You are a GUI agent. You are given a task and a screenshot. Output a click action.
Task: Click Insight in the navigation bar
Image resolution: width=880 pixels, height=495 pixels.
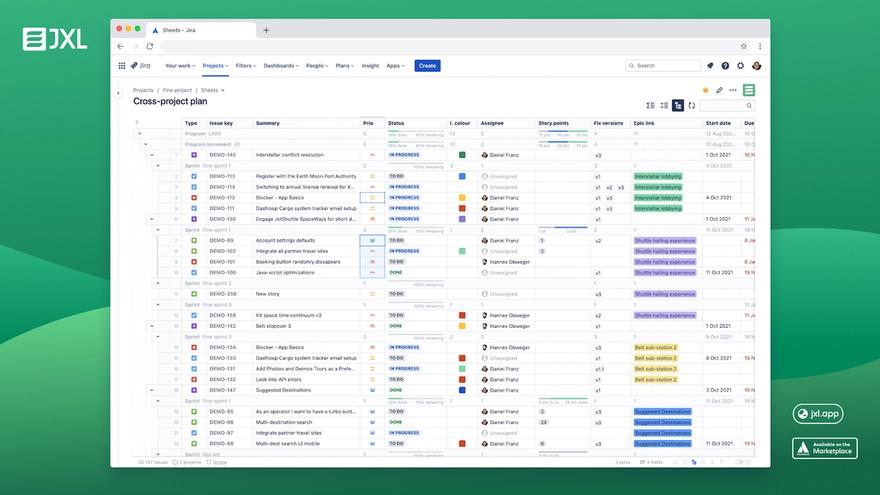click(x=370, y=66)
